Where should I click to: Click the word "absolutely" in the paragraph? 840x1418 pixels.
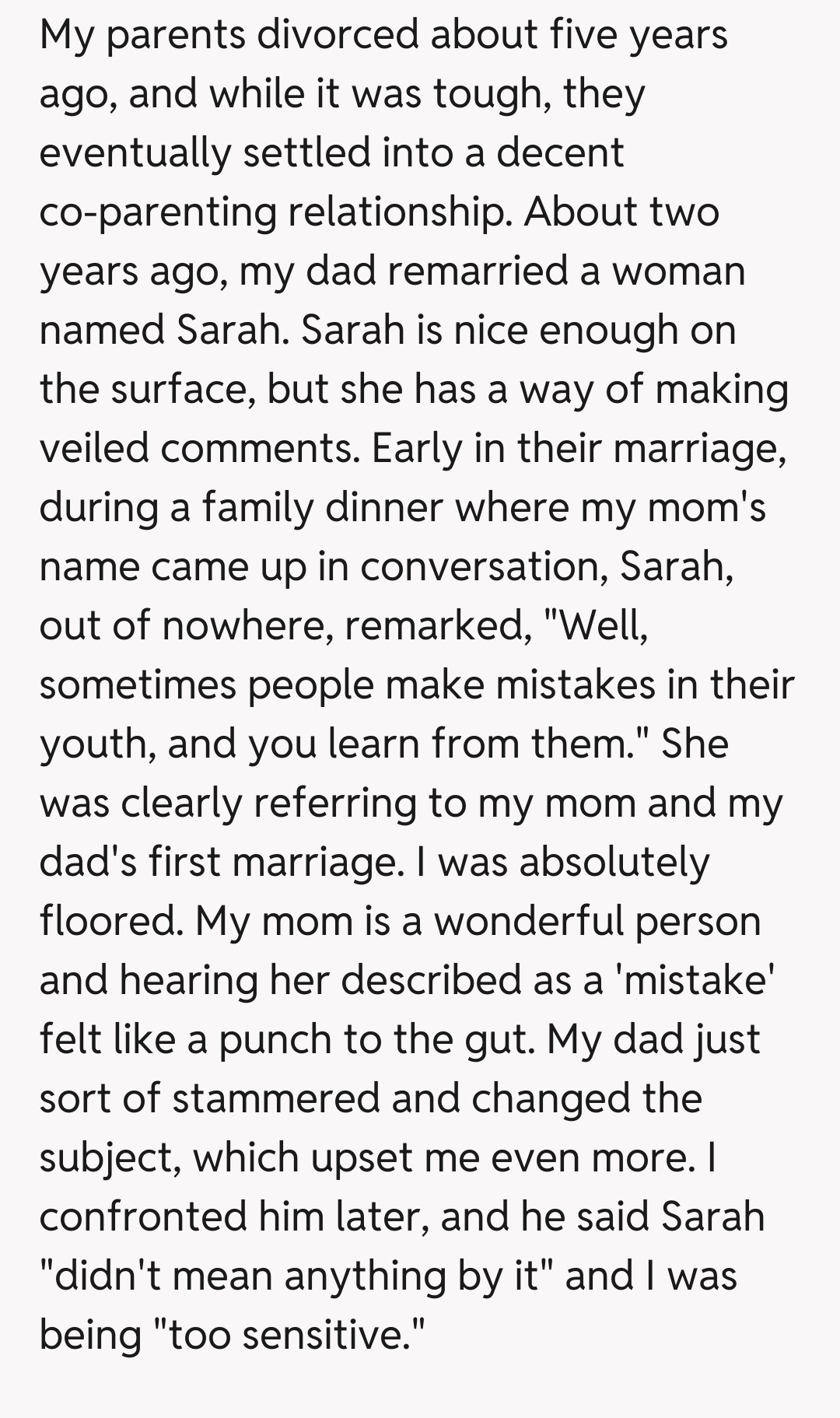(614, 863)
